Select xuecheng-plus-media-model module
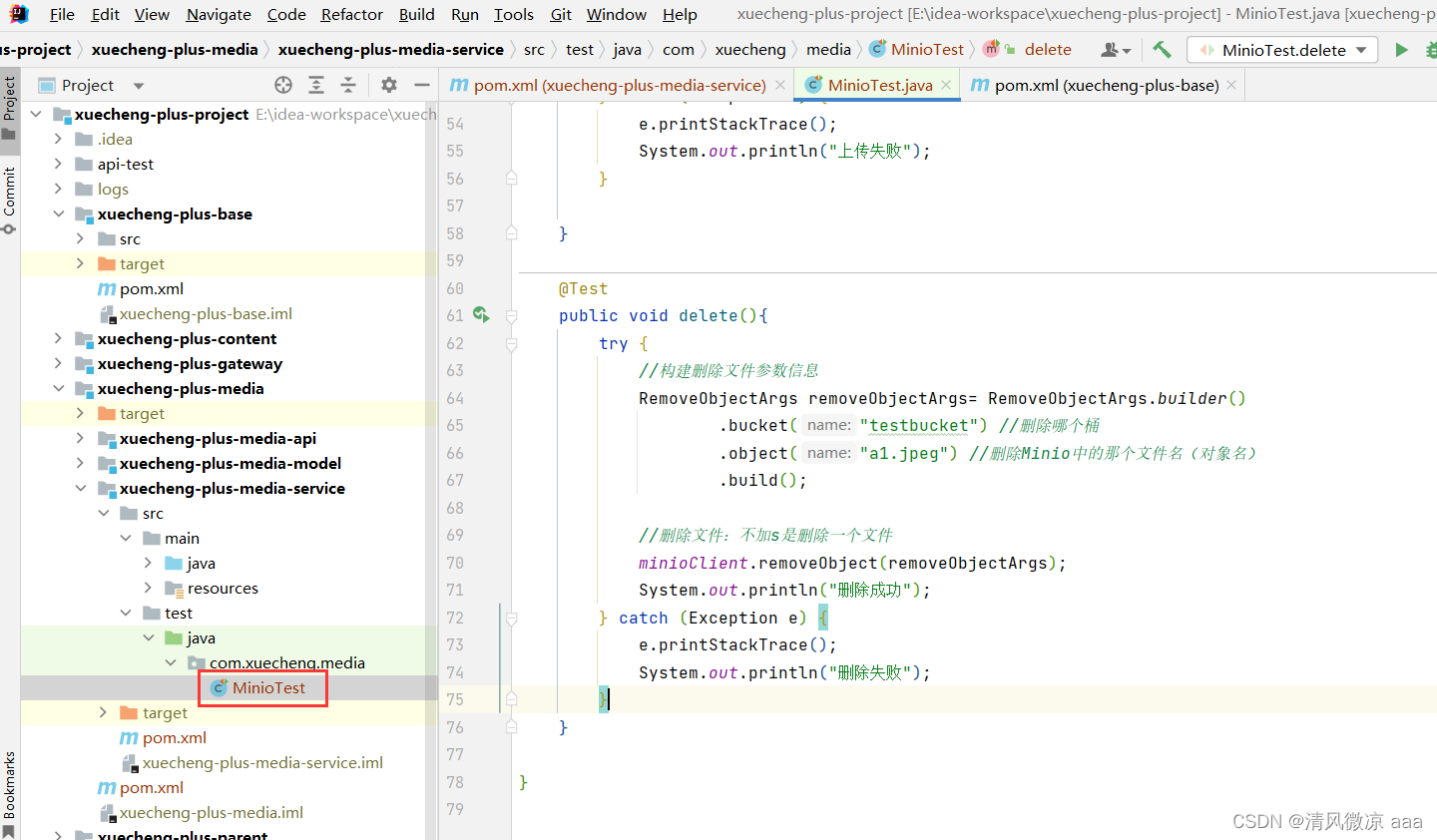 click(231, 463)
